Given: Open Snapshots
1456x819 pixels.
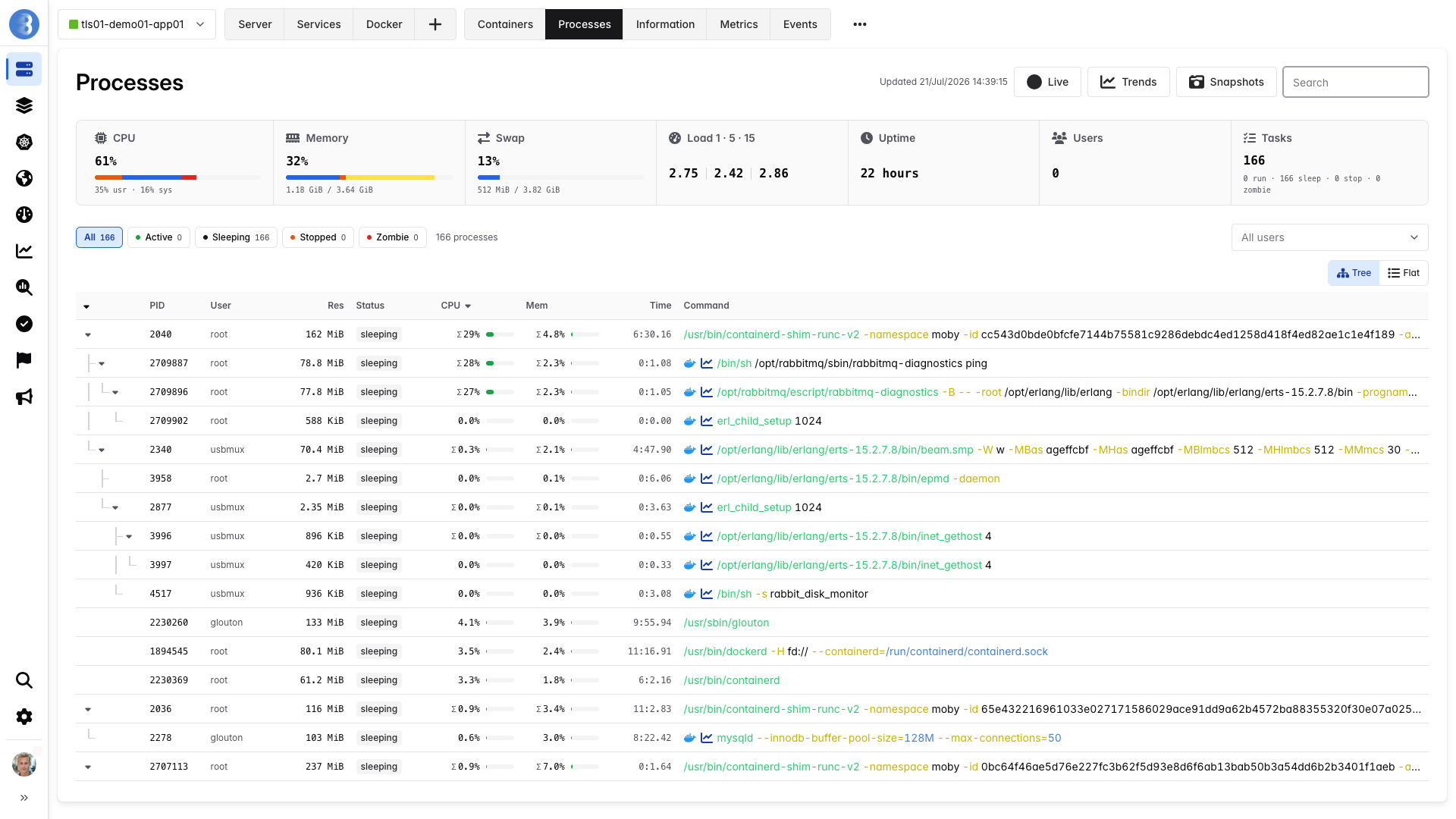Looking at the screenshot, I should (x=1226, y=82).
